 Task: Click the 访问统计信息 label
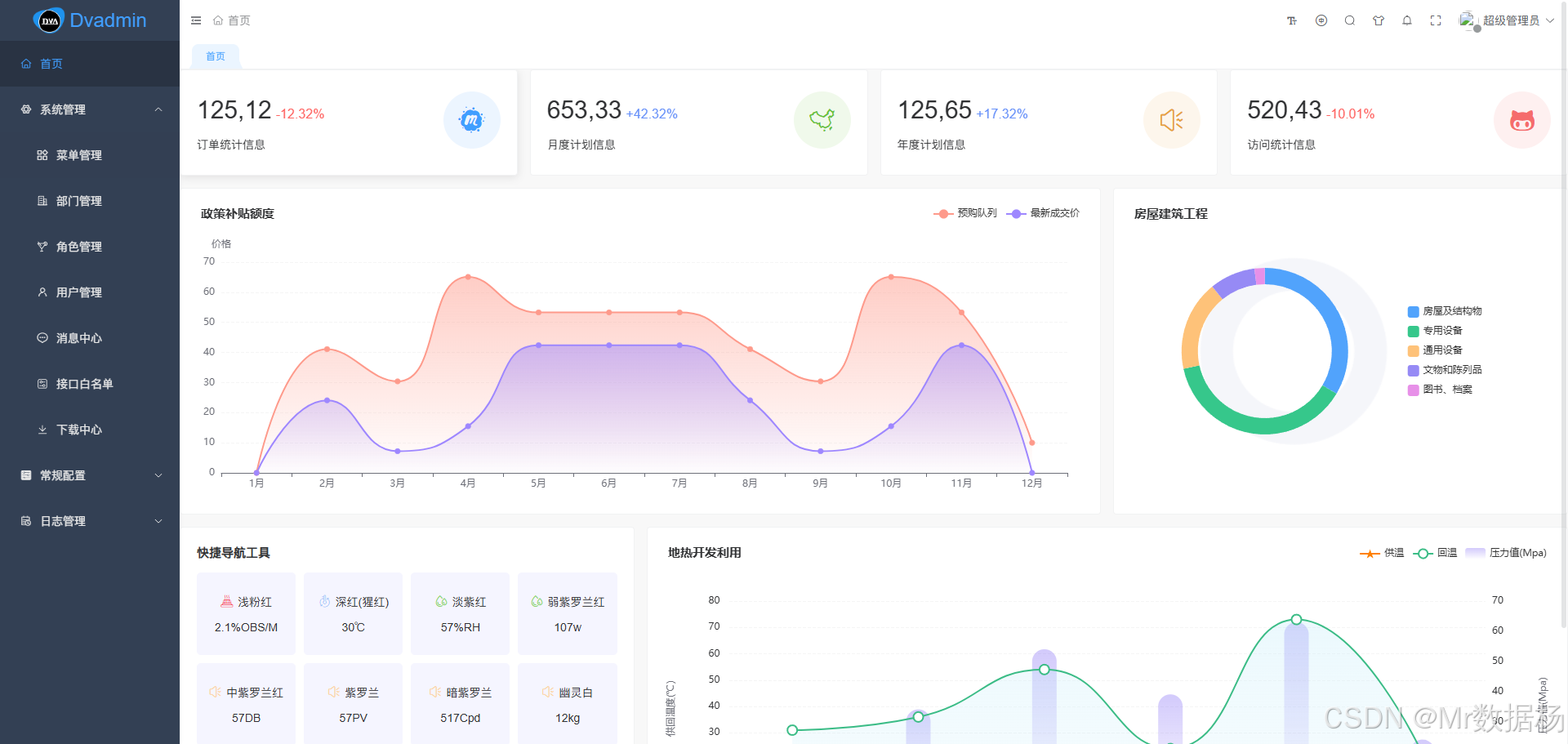(1281, 145)
